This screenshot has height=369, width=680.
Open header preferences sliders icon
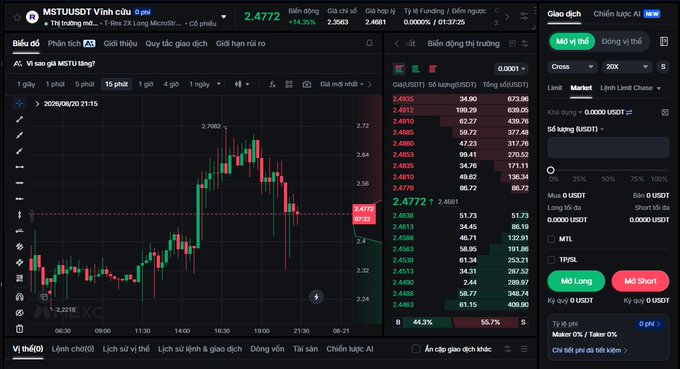point(524,16)
